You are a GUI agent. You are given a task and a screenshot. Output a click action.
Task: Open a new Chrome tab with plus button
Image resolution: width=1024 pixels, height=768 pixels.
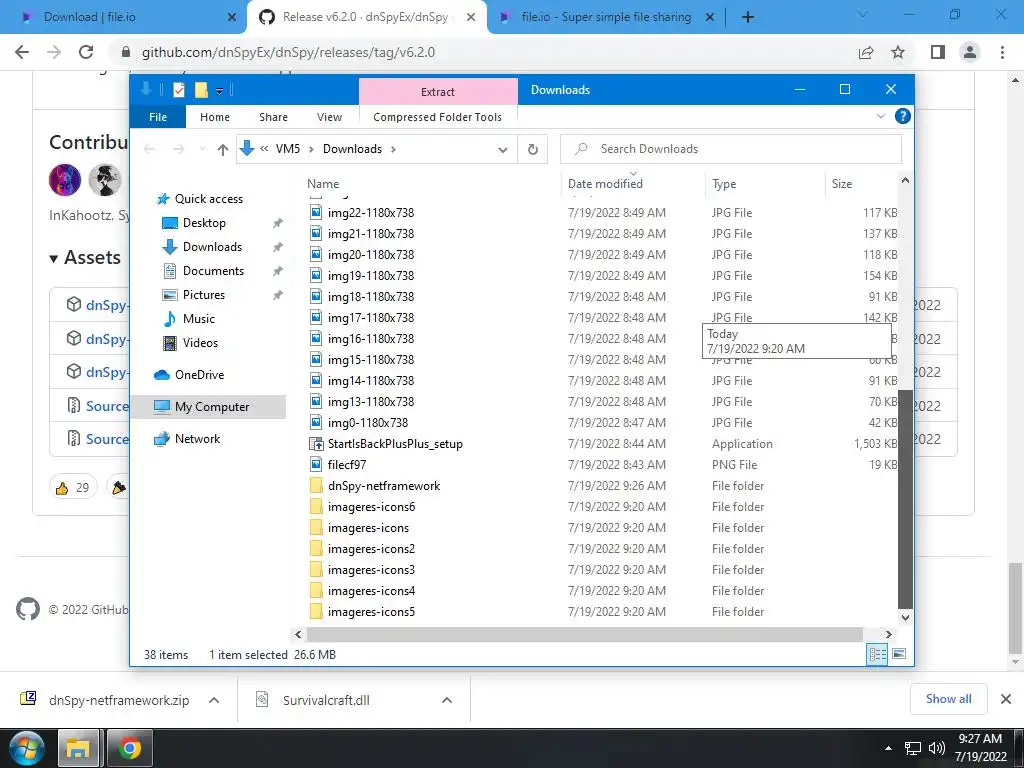748,18
